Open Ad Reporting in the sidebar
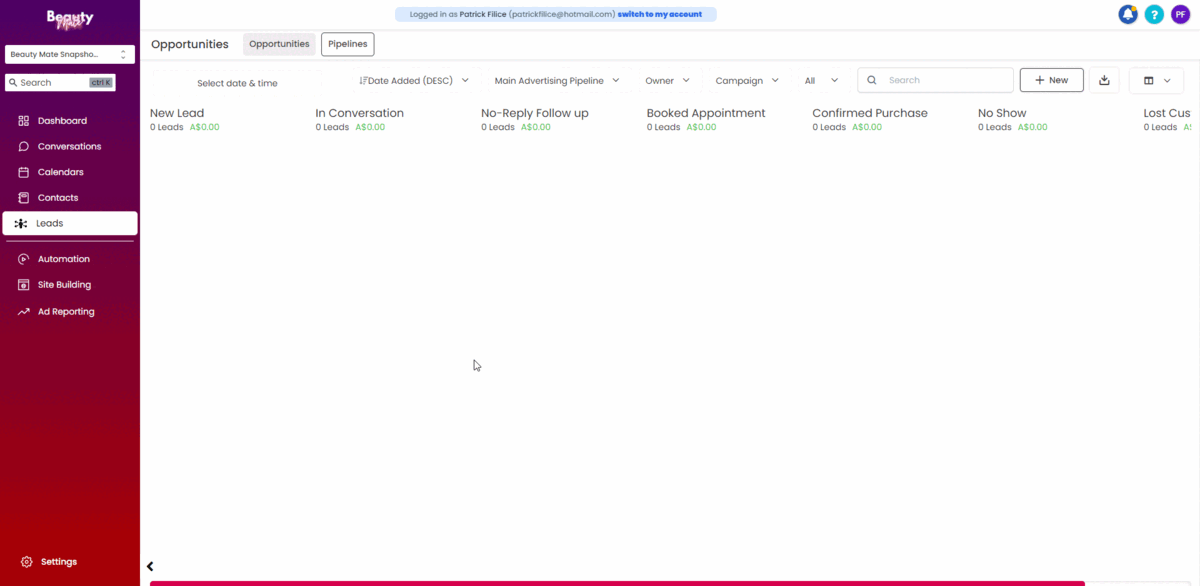 (66, 312)
